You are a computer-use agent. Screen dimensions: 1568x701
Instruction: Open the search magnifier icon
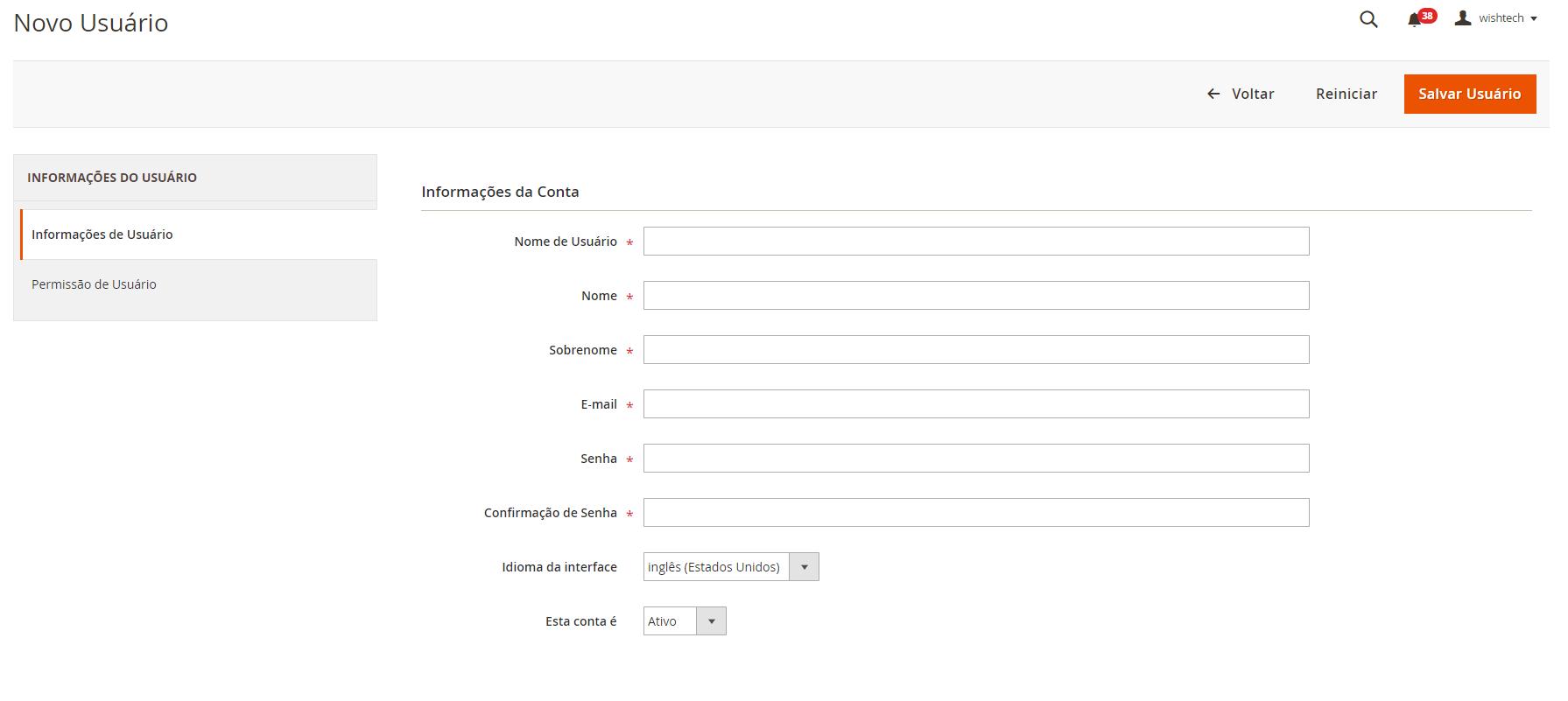coord(1368,19)
